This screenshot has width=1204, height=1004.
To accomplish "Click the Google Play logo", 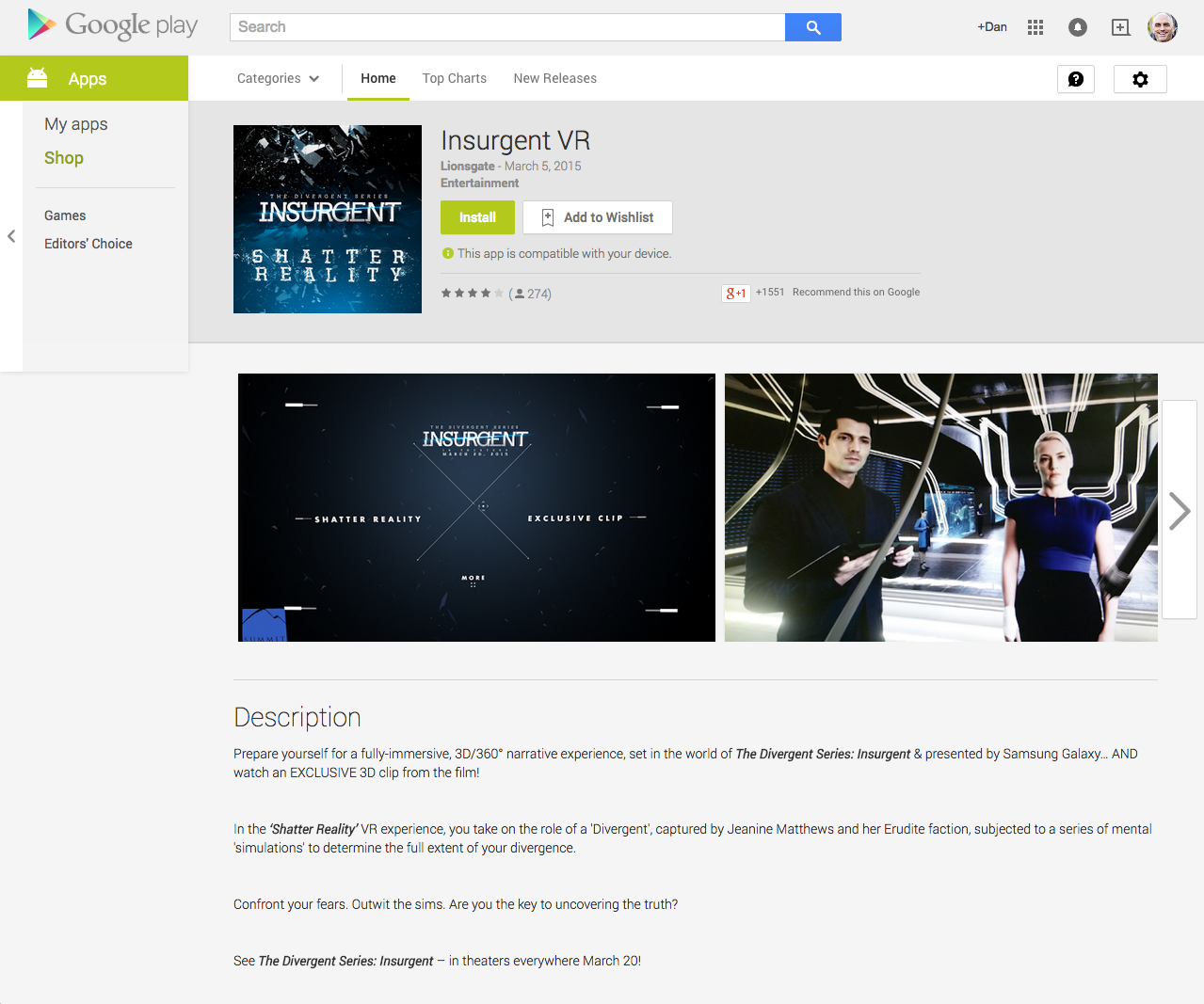I will (x=113, y=25).
